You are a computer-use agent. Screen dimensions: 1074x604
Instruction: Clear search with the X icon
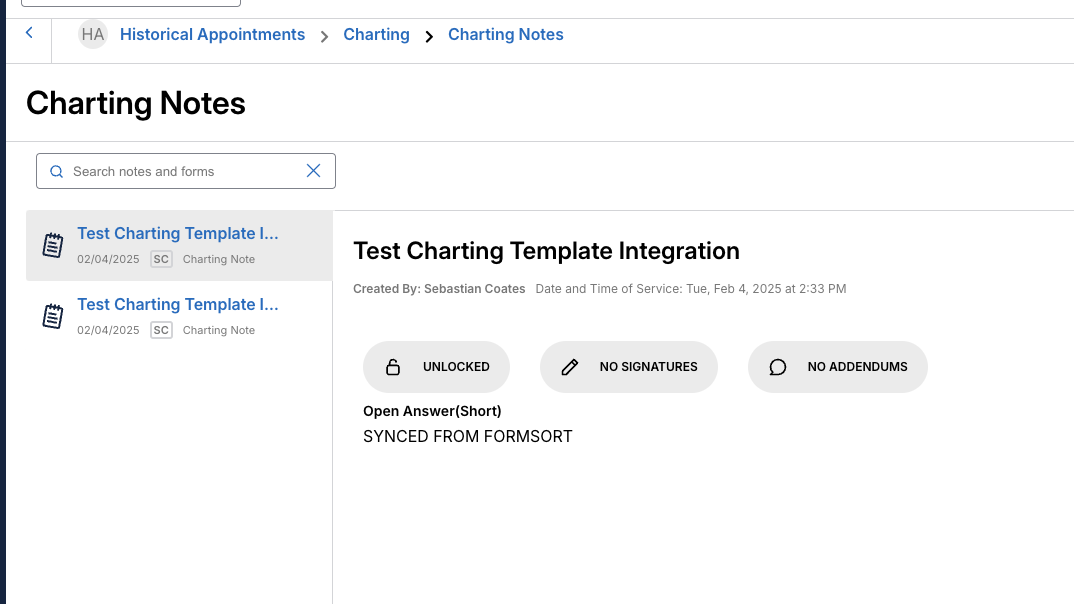tap(313, 171)
